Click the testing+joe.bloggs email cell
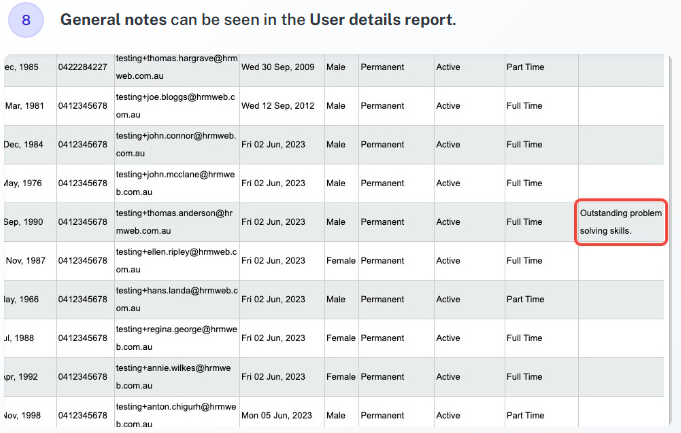Image resolution: width=681 pixels, height=433 pixels. (177, 106)
